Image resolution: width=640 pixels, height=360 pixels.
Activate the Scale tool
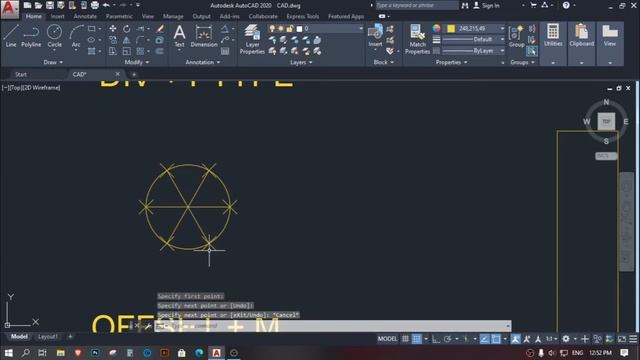(127, 51)
